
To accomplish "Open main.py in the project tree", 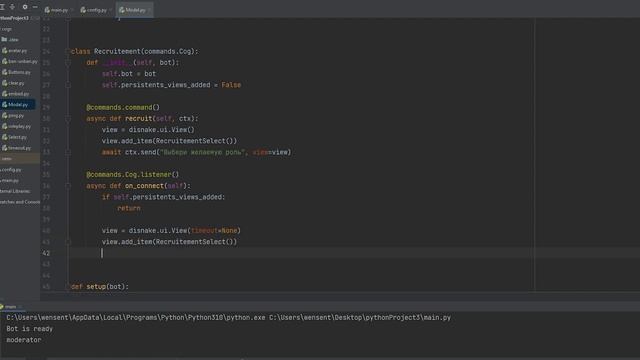I will (9, 180).
